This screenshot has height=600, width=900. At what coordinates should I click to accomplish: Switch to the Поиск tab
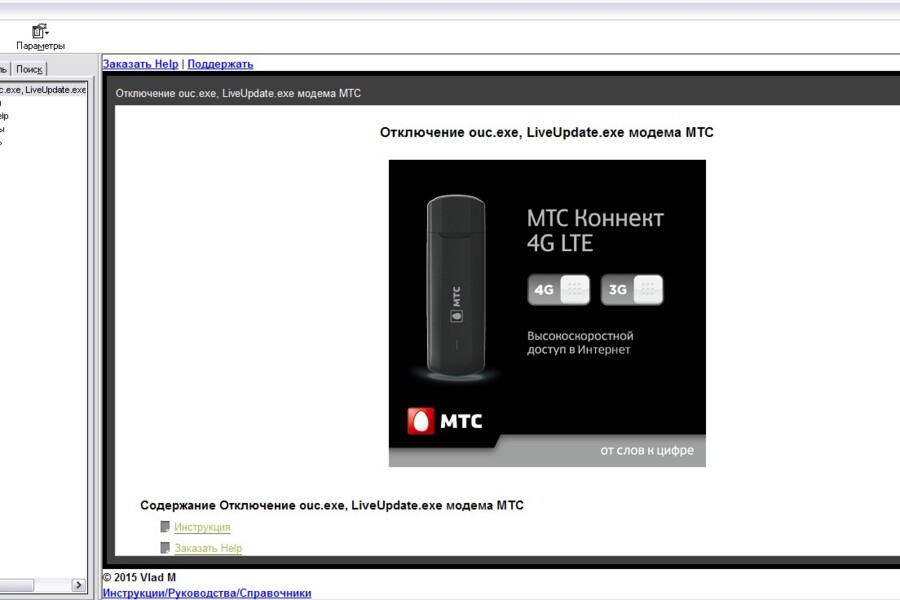[29, 69]
